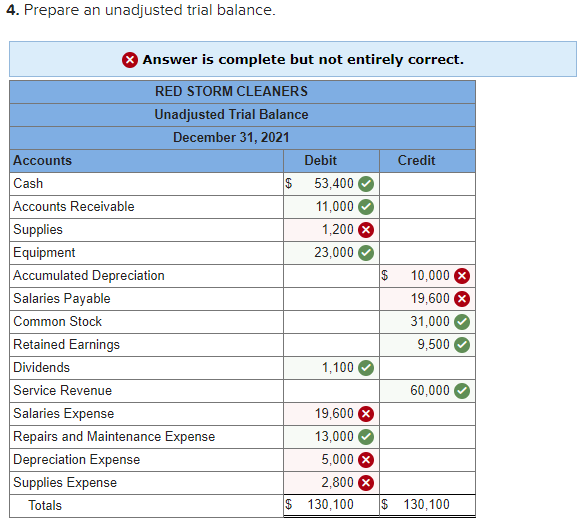Click the 'December 31, 2021' date heading
The height and width of the screenshot is (527, 584).
(x=231, y=138)
